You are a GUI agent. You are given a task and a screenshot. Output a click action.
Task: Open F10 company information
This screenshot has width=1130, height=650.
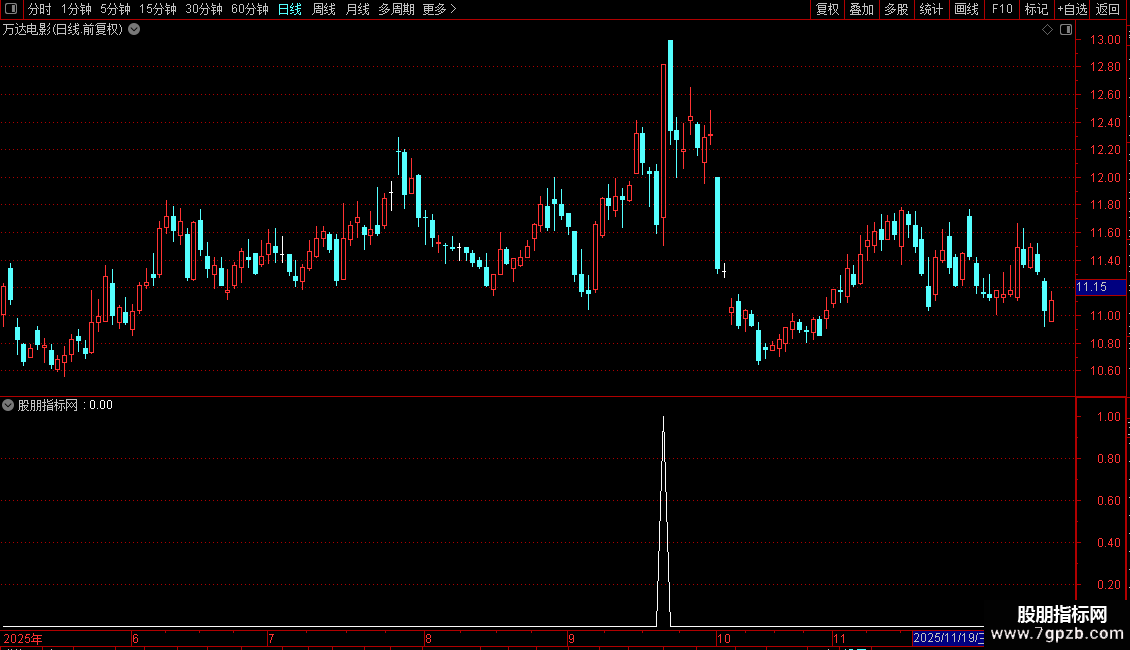(x=1002, y=9)
